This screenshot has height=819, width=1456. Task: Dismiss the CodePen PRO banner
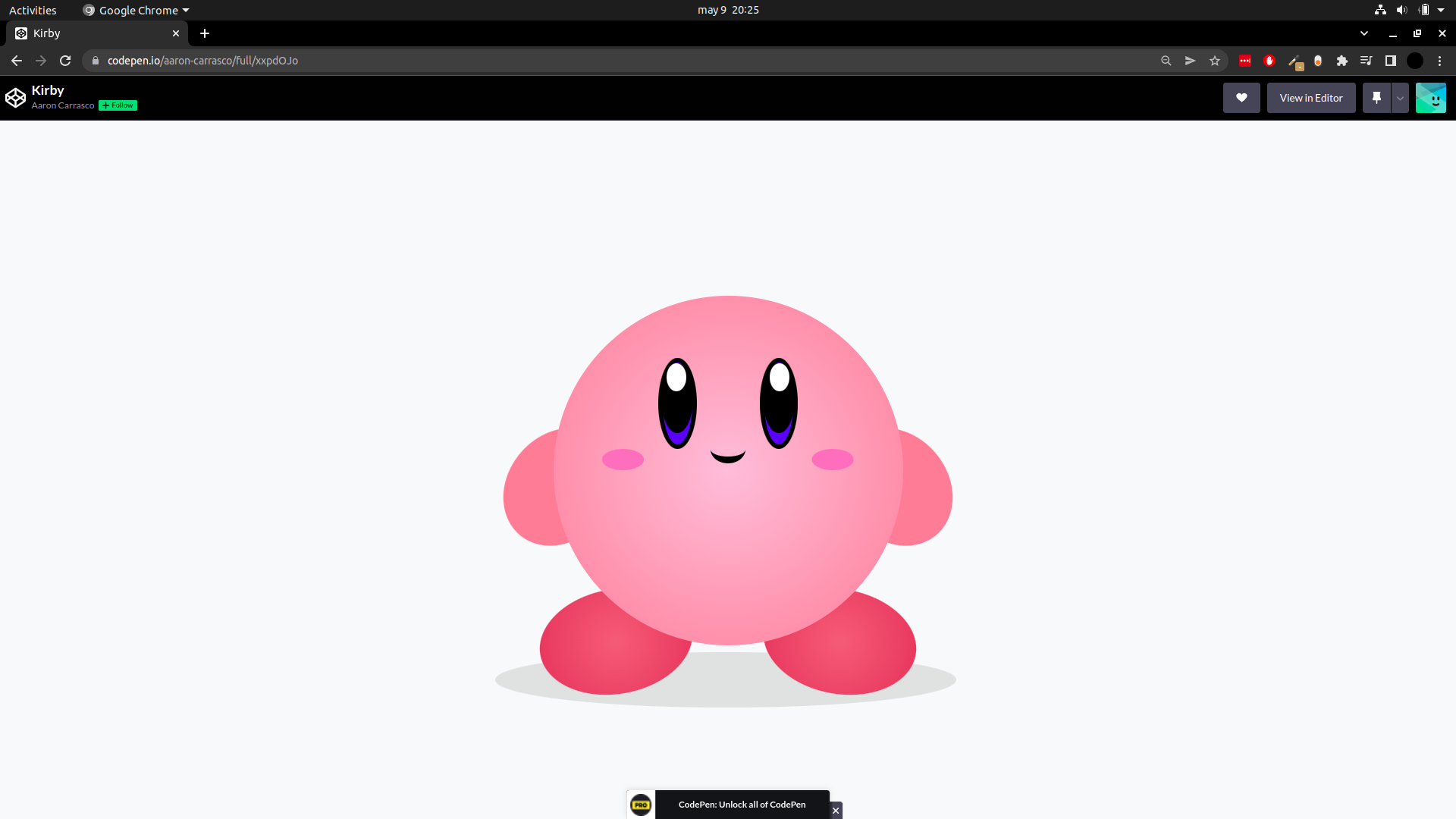click(836, 811)
